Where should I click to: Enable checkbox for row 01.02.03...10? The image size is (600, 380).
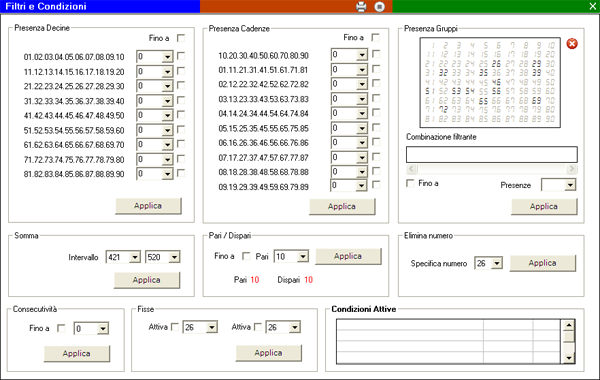(181, 56)
